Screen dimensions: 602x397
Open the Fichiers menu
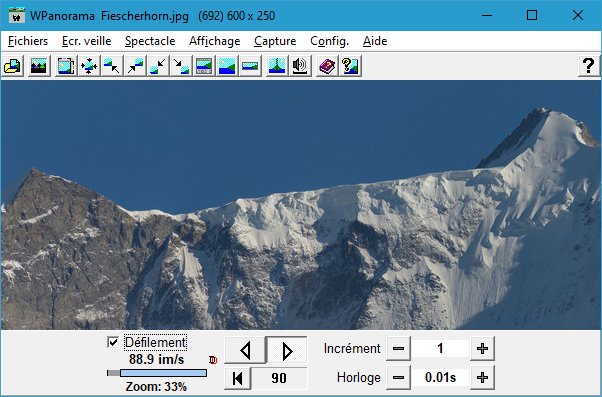pyautogui.click(x=28, y=41)
